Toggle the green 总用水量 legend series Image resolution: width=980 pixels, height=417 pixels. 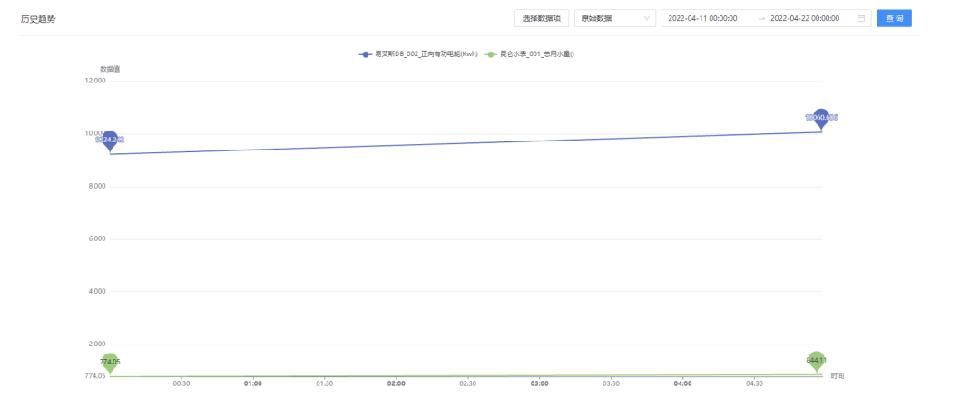(x=536, y=54)
